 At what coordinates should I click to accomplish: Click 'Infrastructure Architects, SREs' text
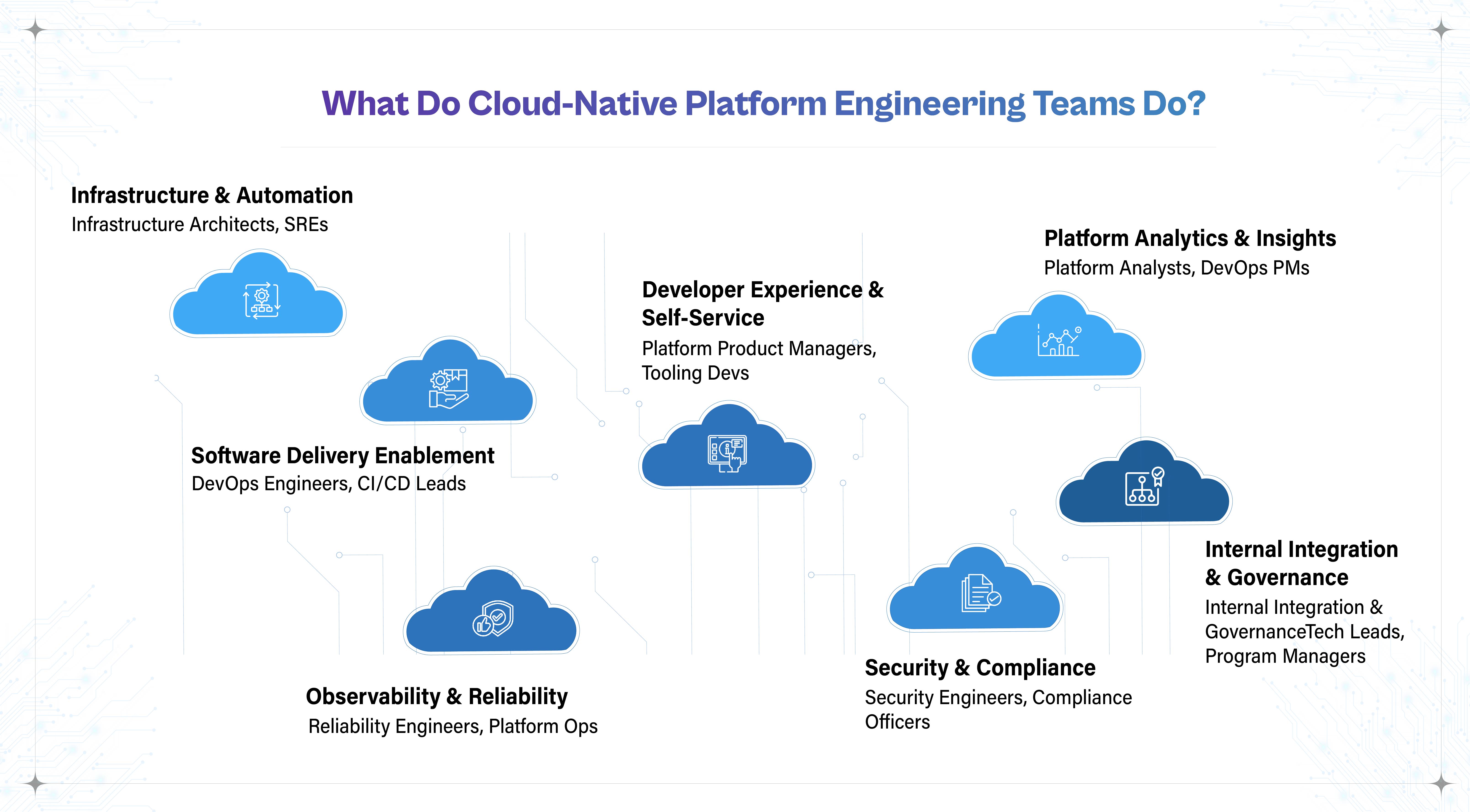click(200, 224)
